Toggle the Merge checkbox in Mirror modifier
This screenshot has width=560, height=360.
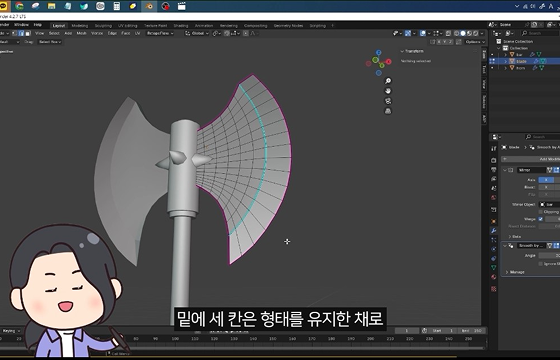540,219
